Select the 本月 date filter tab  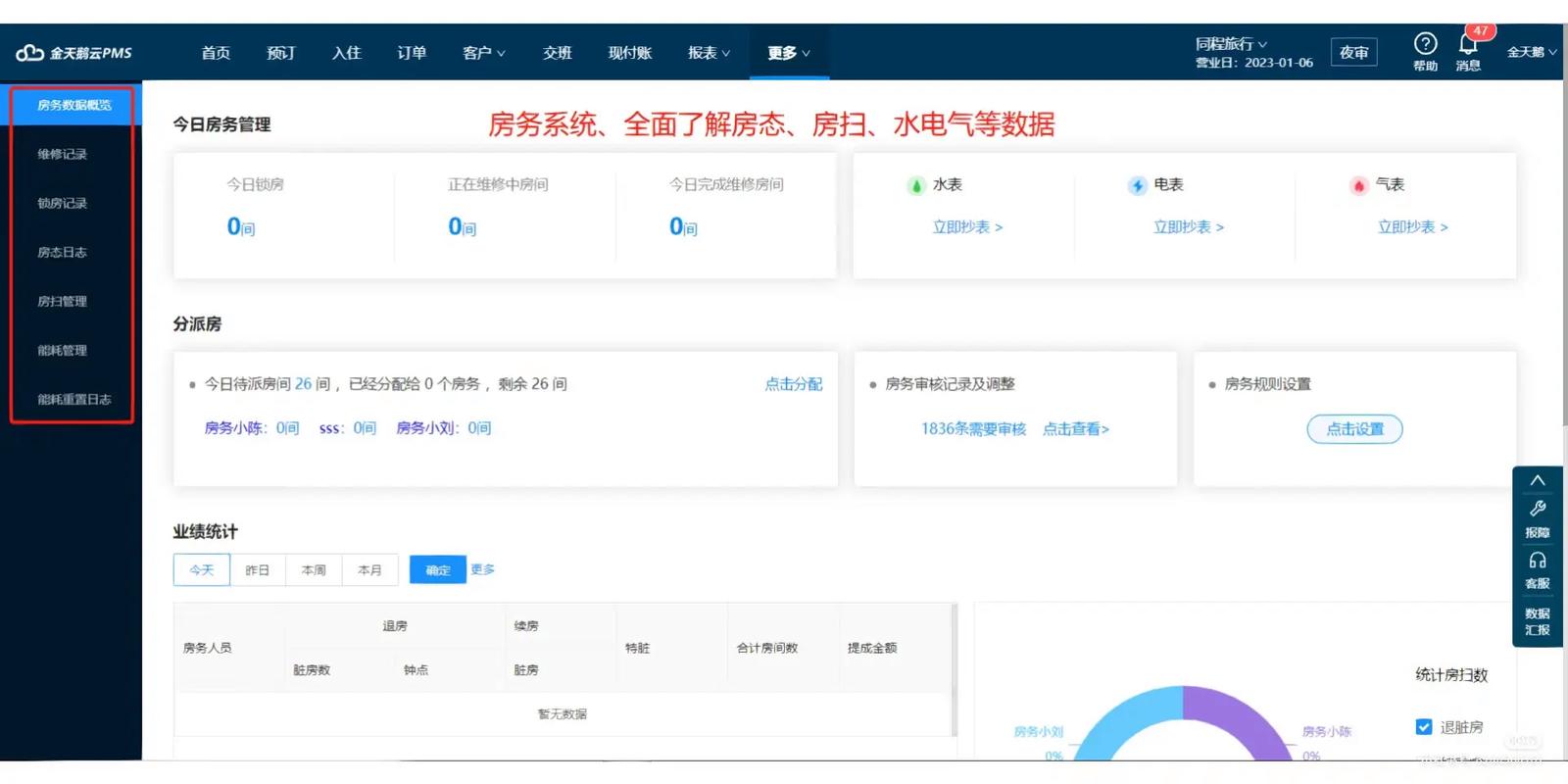(x=369, y=569)
